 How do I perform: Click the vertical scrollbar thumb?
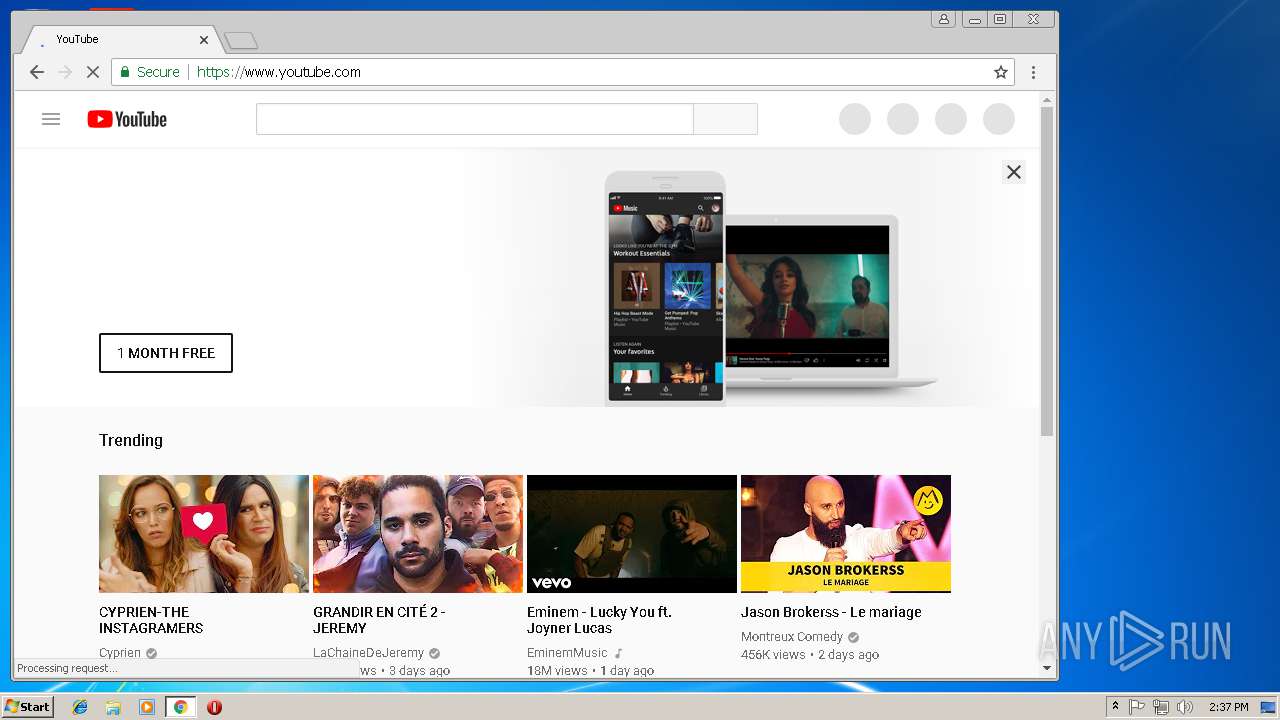pos(1047,271)
